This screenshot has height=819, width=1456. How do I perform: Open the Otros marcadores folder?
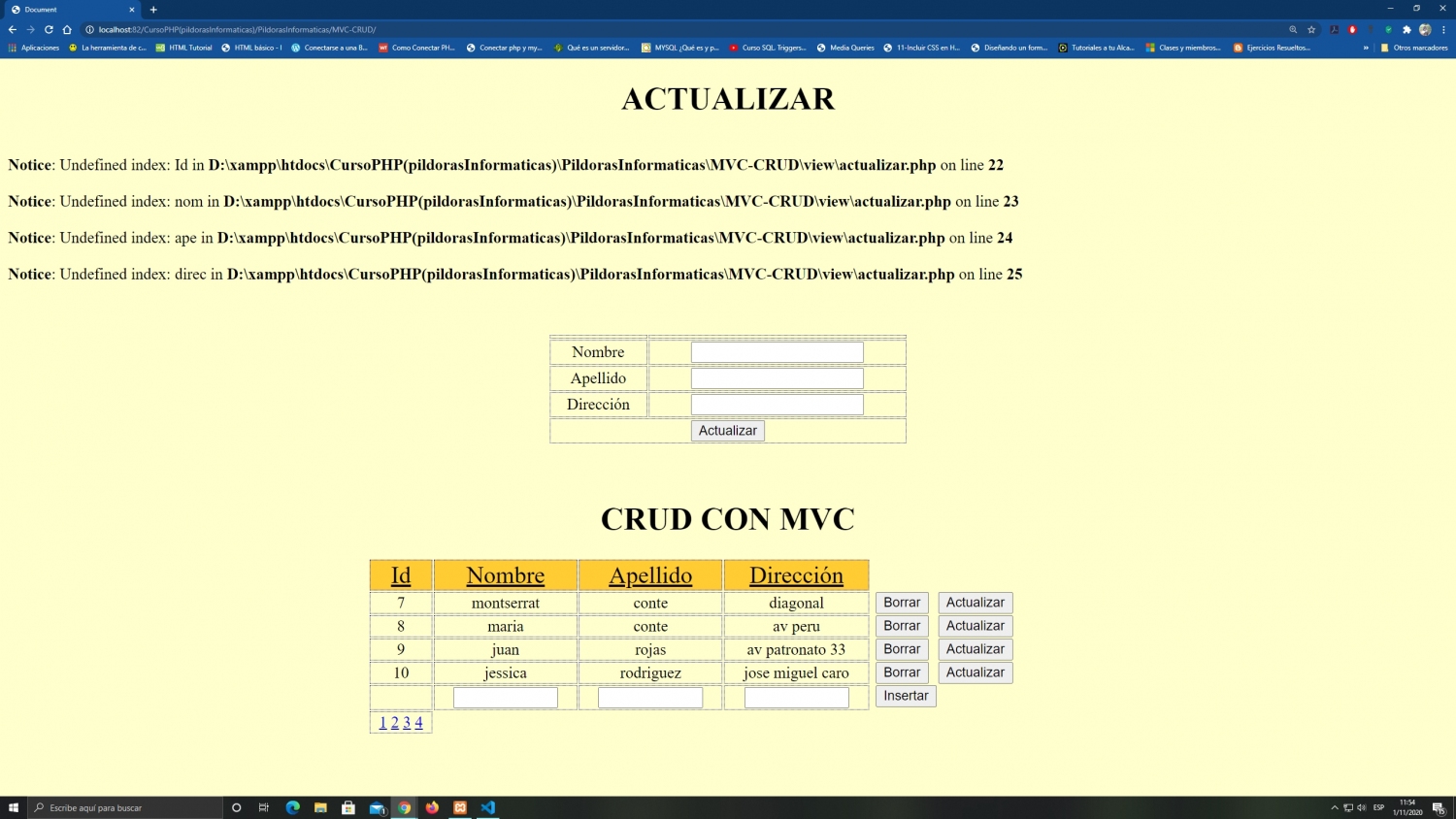click(x=1414, y=48)
